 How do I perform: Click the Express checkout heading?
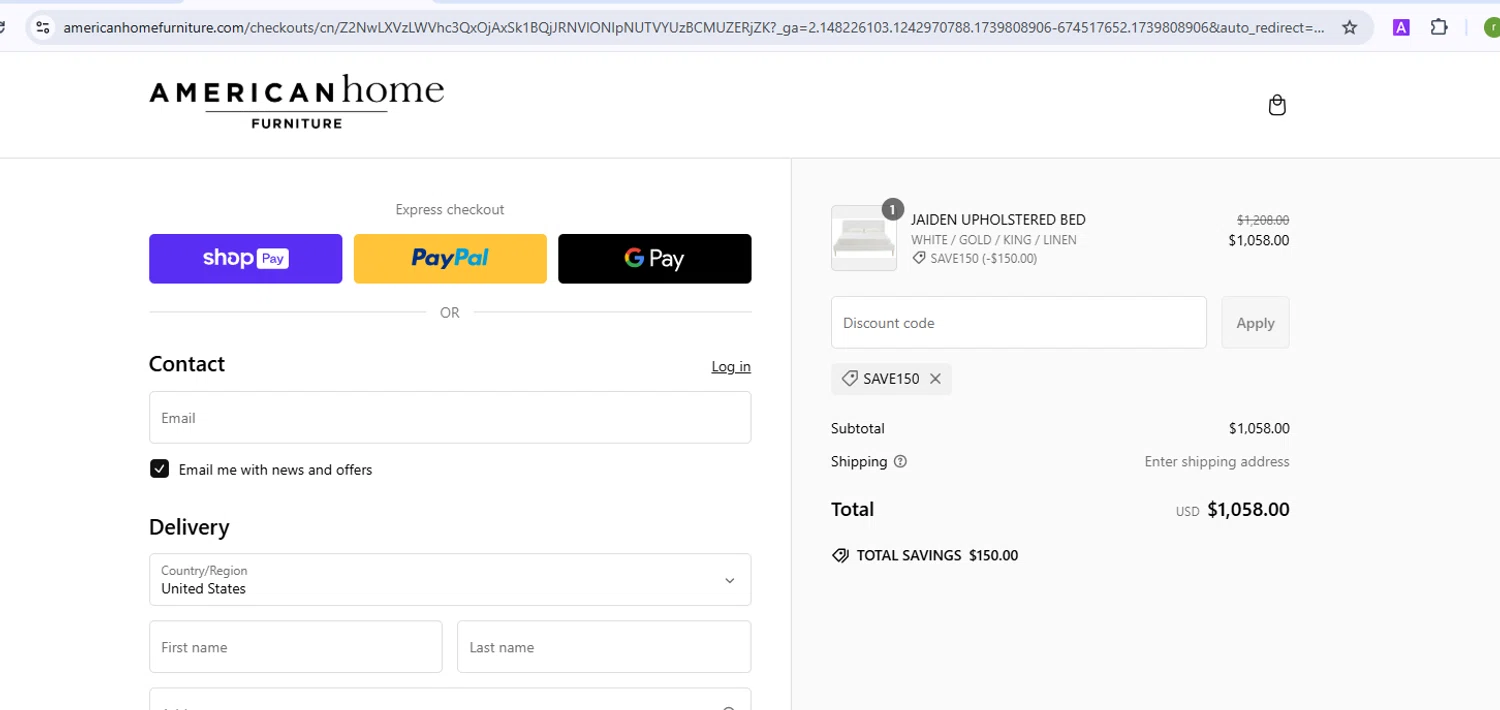450,210
